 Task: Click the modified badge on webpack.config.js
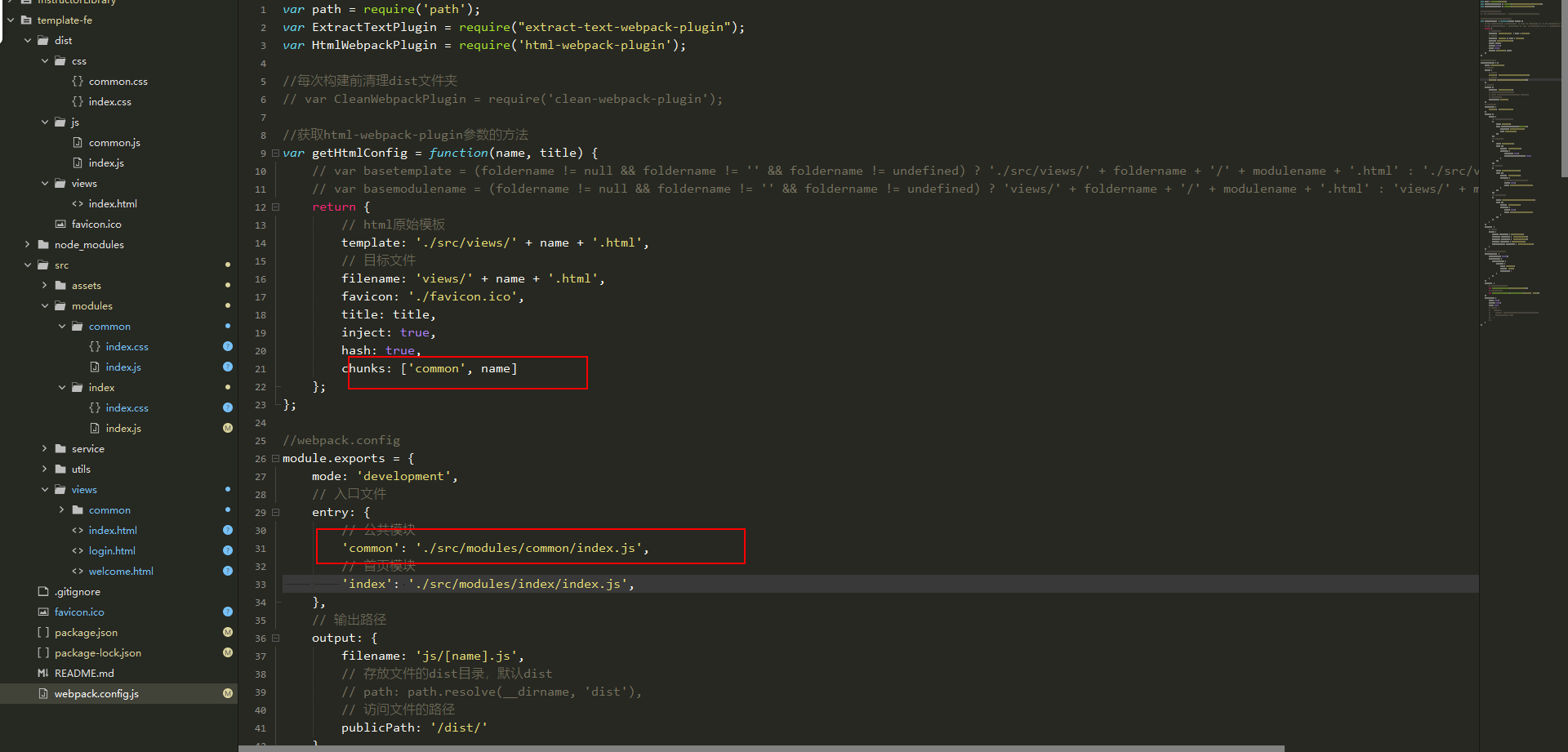[228, 693]
